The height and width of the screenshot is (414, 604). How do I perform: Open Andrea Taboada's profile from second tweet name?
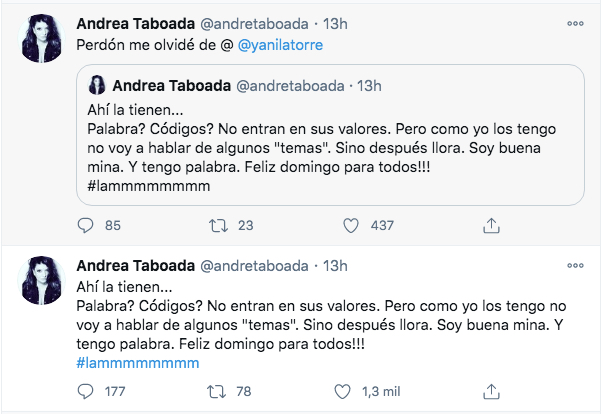pyautogui.click(x=135, y=265)
